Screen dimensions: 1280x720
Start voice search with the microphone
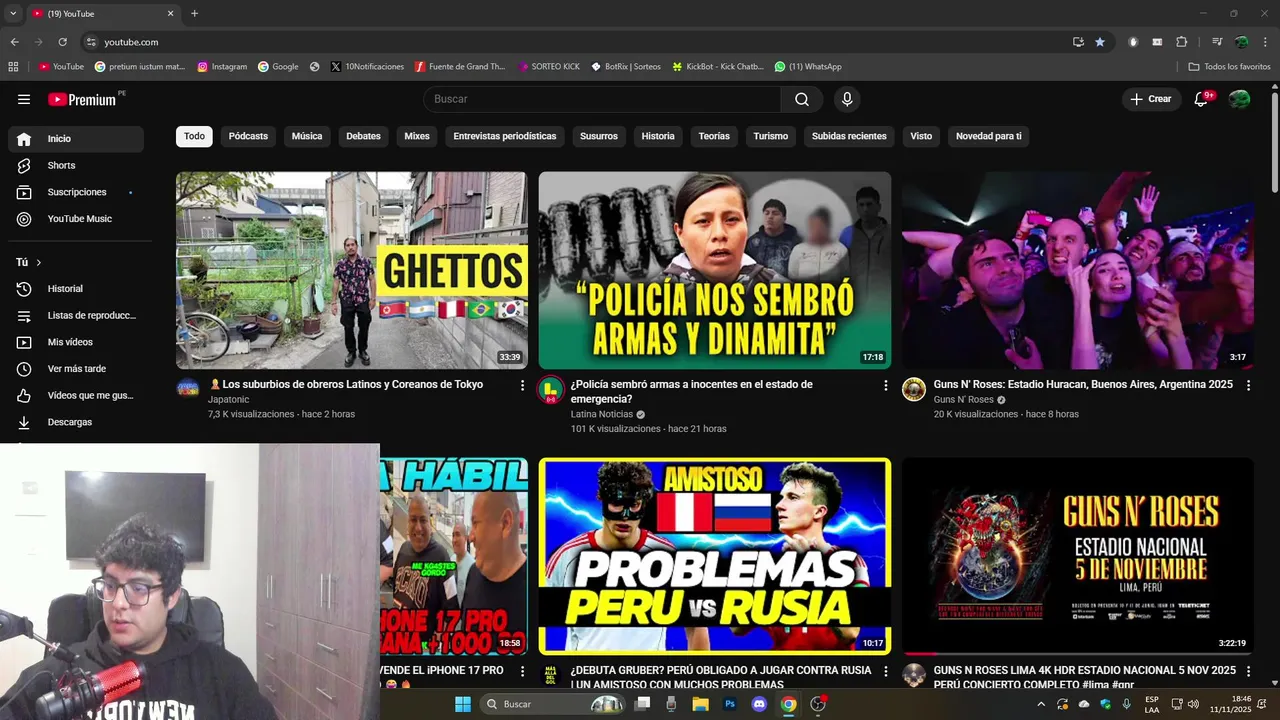[x=847, y=99]
